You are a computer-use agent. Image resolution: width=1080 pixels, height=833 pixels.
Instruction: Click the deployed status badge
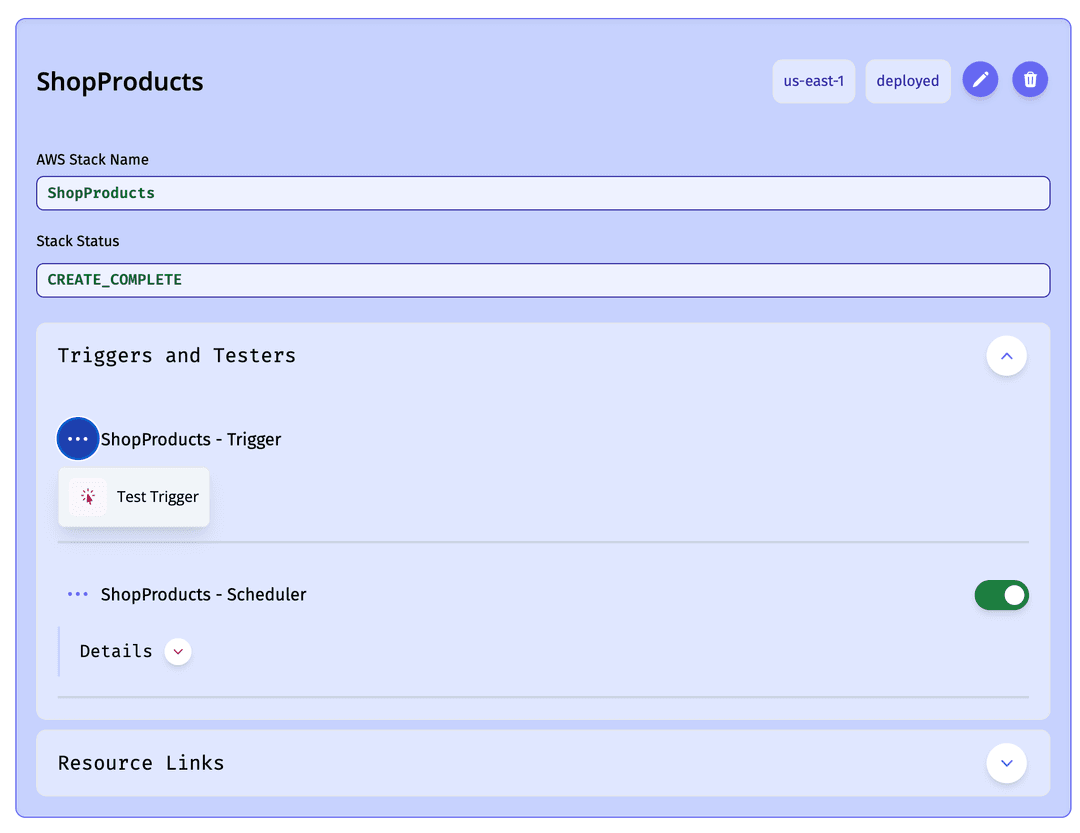pos(908,81)
